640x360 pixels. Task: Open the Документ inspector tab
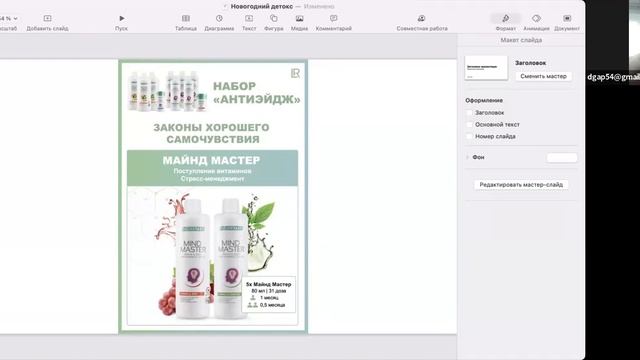point(567,18)
